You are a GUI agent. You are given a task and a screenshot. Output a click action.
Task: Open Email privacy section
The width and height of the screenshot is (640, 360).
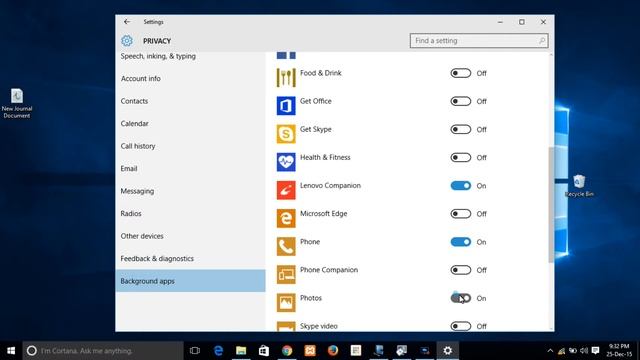[x=129, y=168]
